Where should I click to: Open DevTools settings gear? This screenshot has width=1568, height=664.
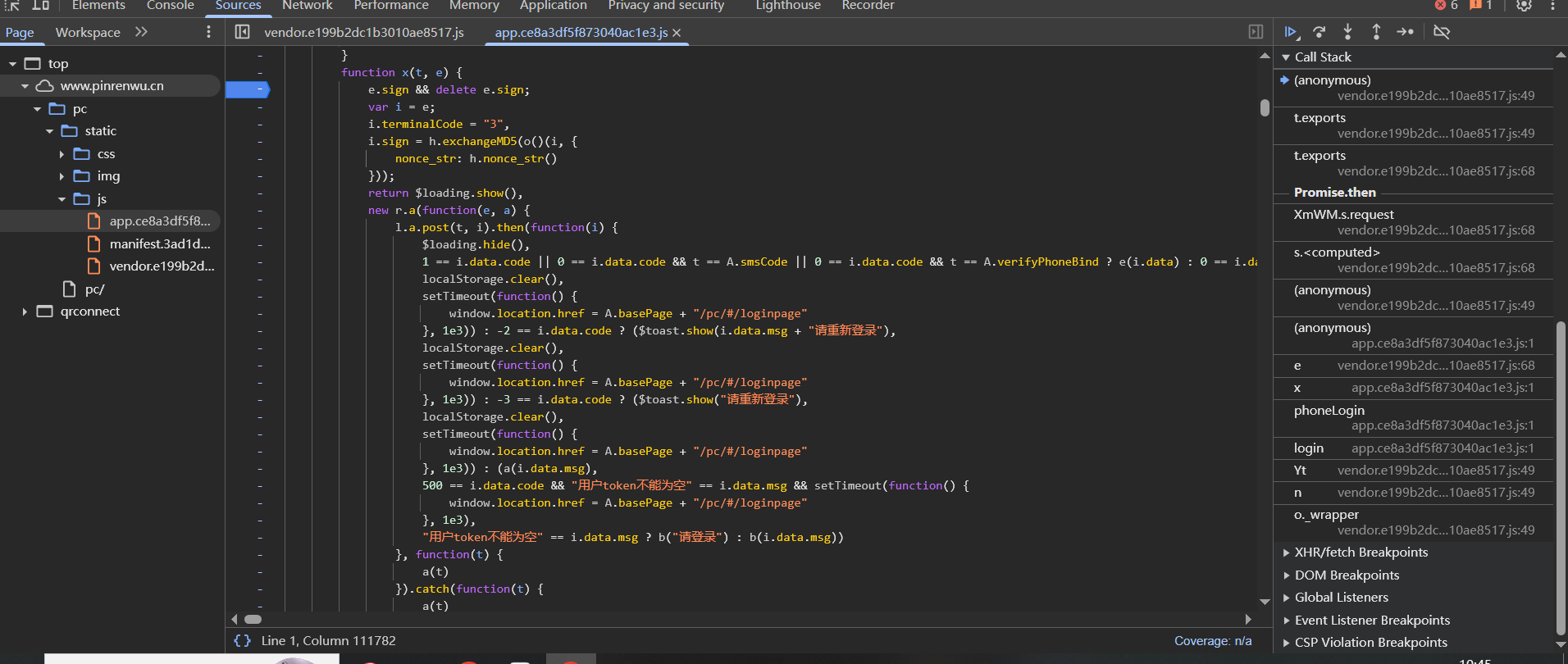coord(1524,6)
